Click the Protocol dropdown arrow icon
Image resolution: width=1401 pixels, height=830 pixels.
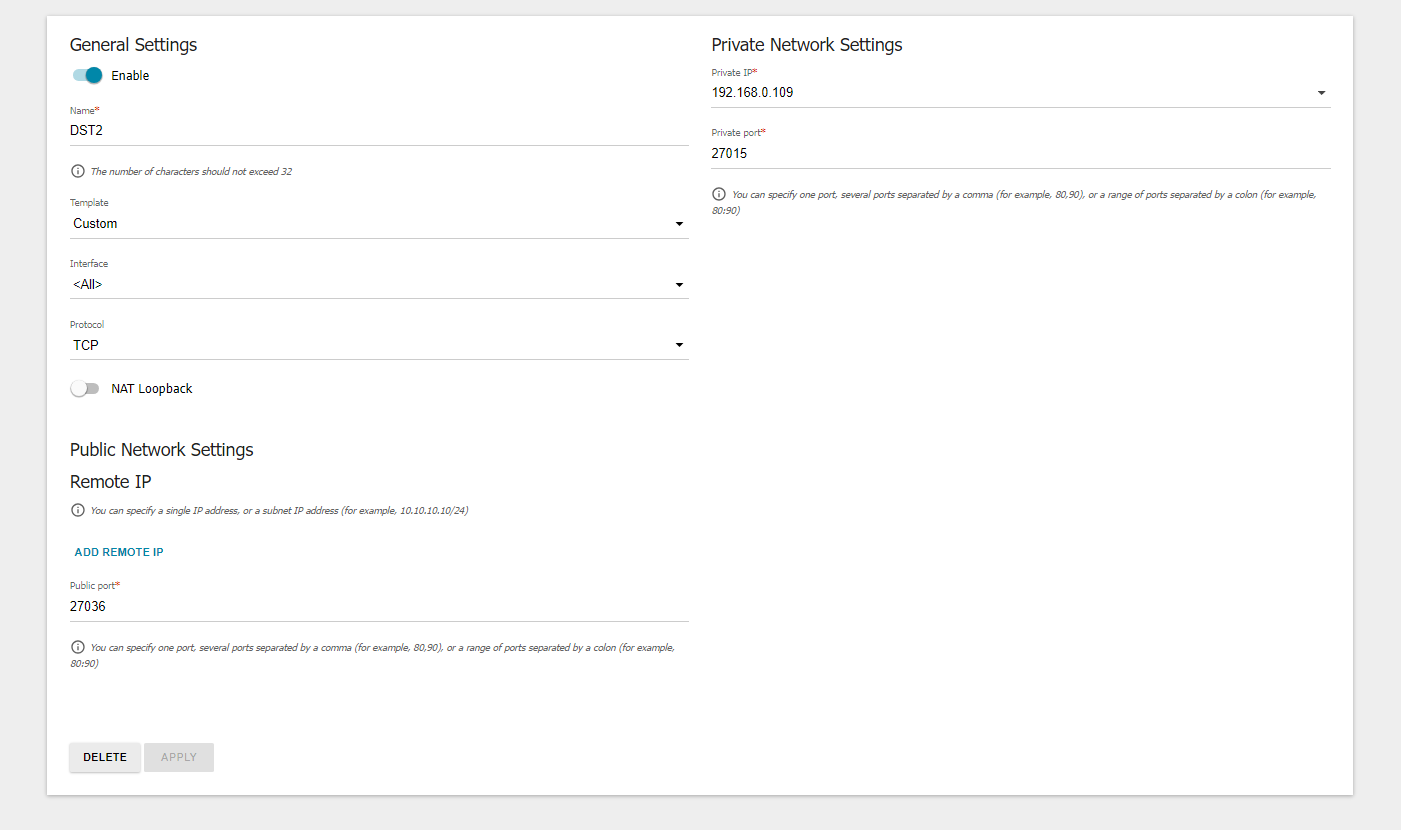tap(679, 345)
